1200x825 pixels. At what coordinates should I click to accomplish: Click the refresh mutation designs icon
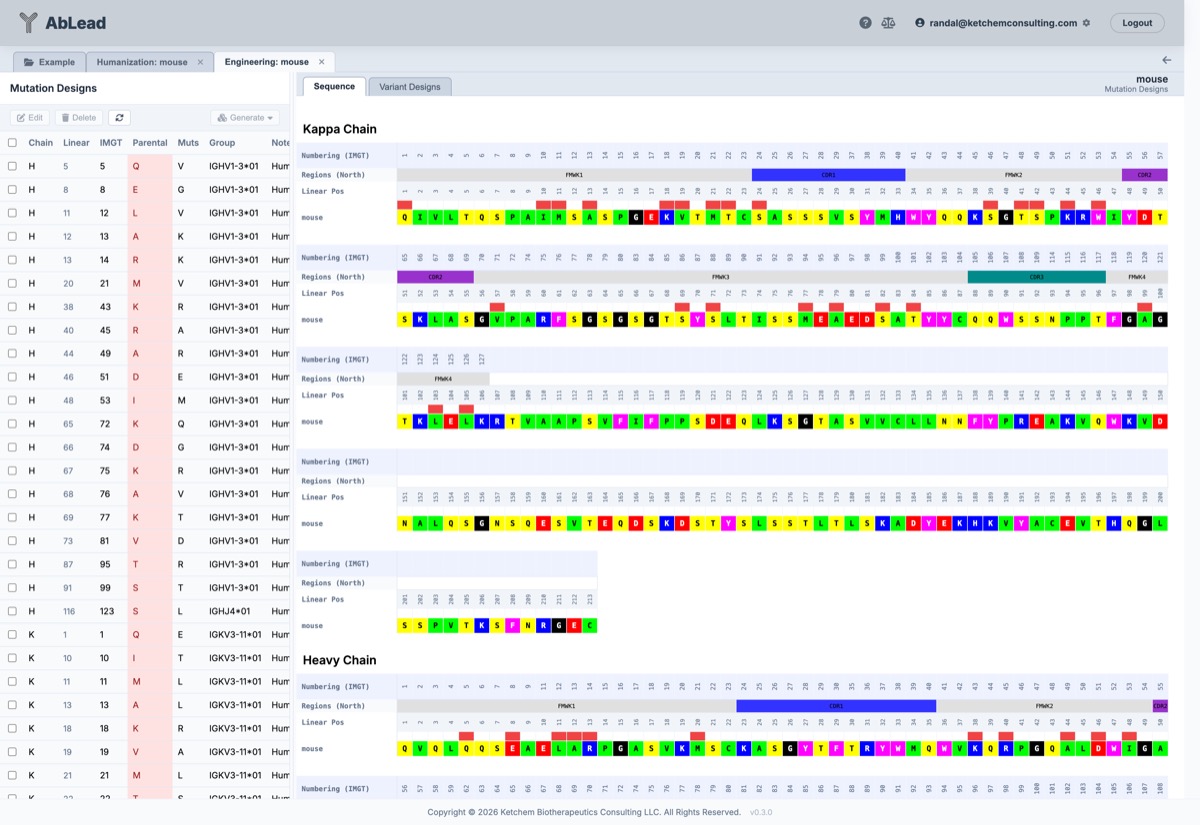[x=119, y=118]
